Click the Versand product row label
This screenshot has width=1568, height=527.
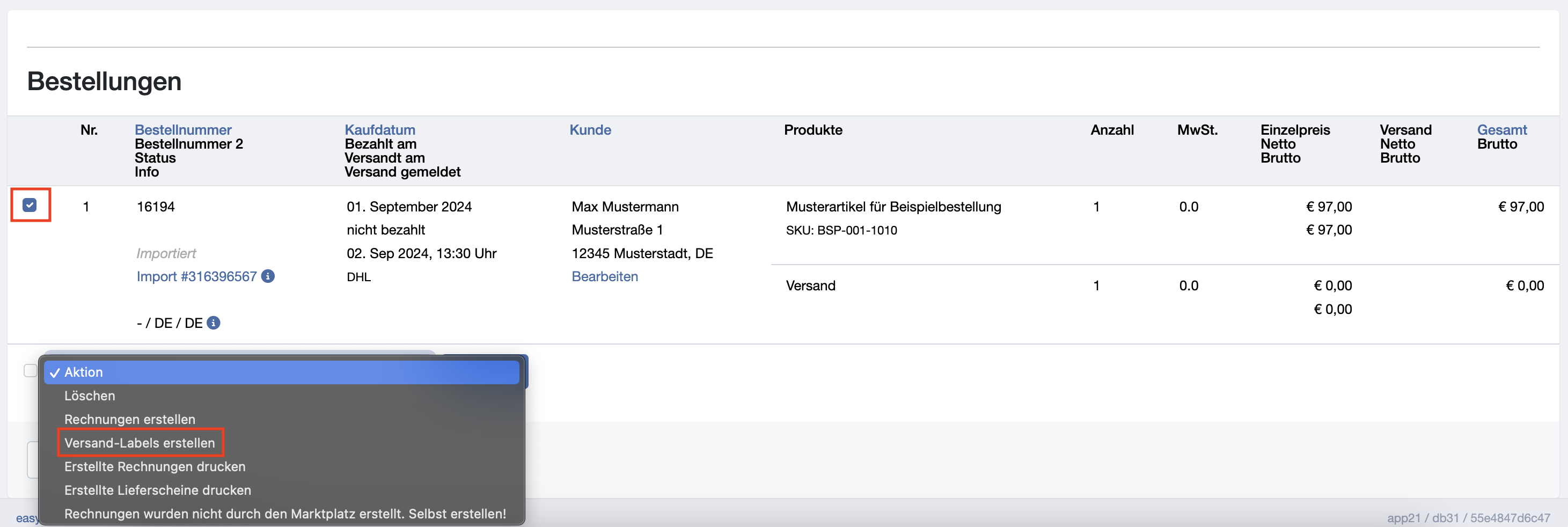click(x=810, y=286)
